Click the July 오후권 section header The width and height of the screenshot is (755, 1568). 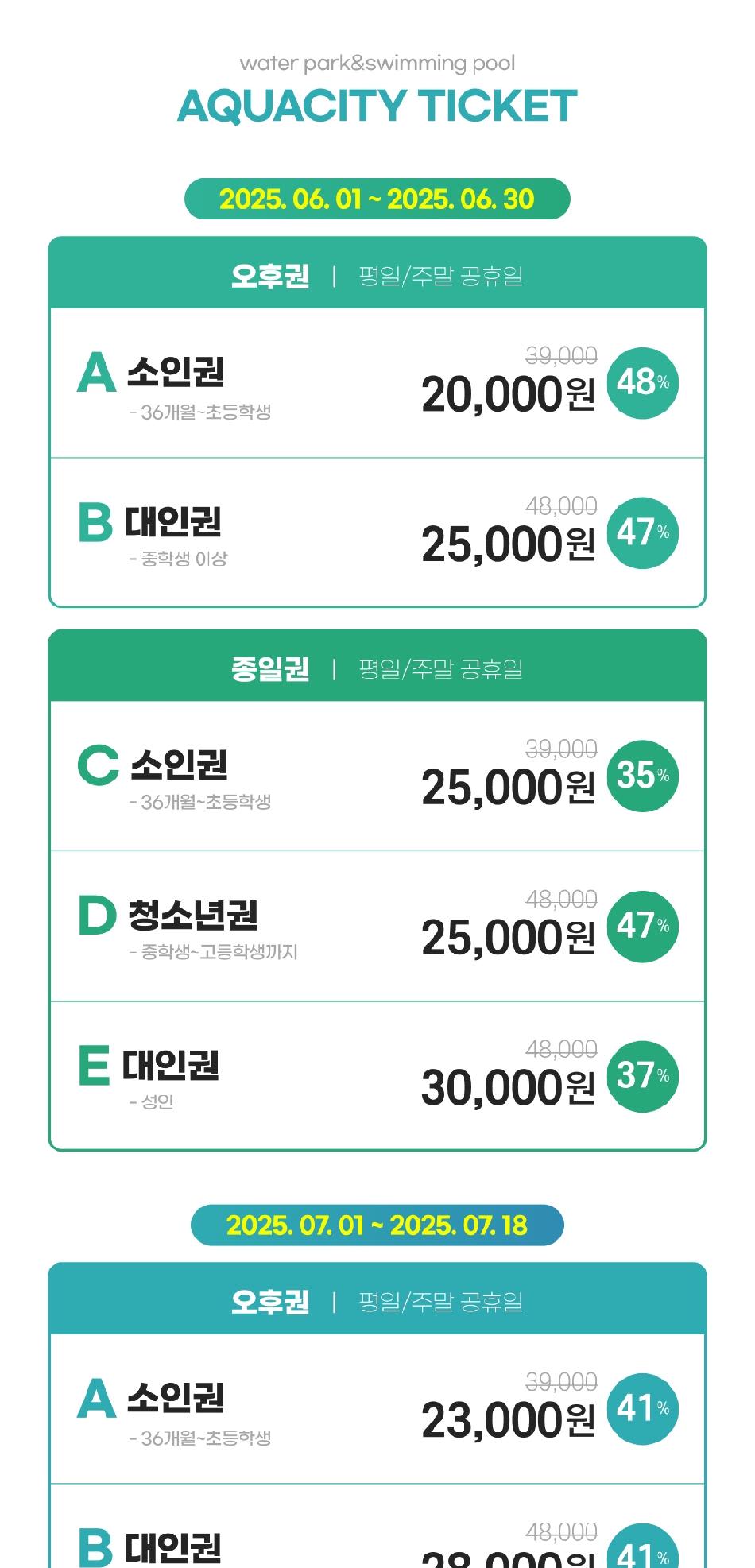point(377,1299)
